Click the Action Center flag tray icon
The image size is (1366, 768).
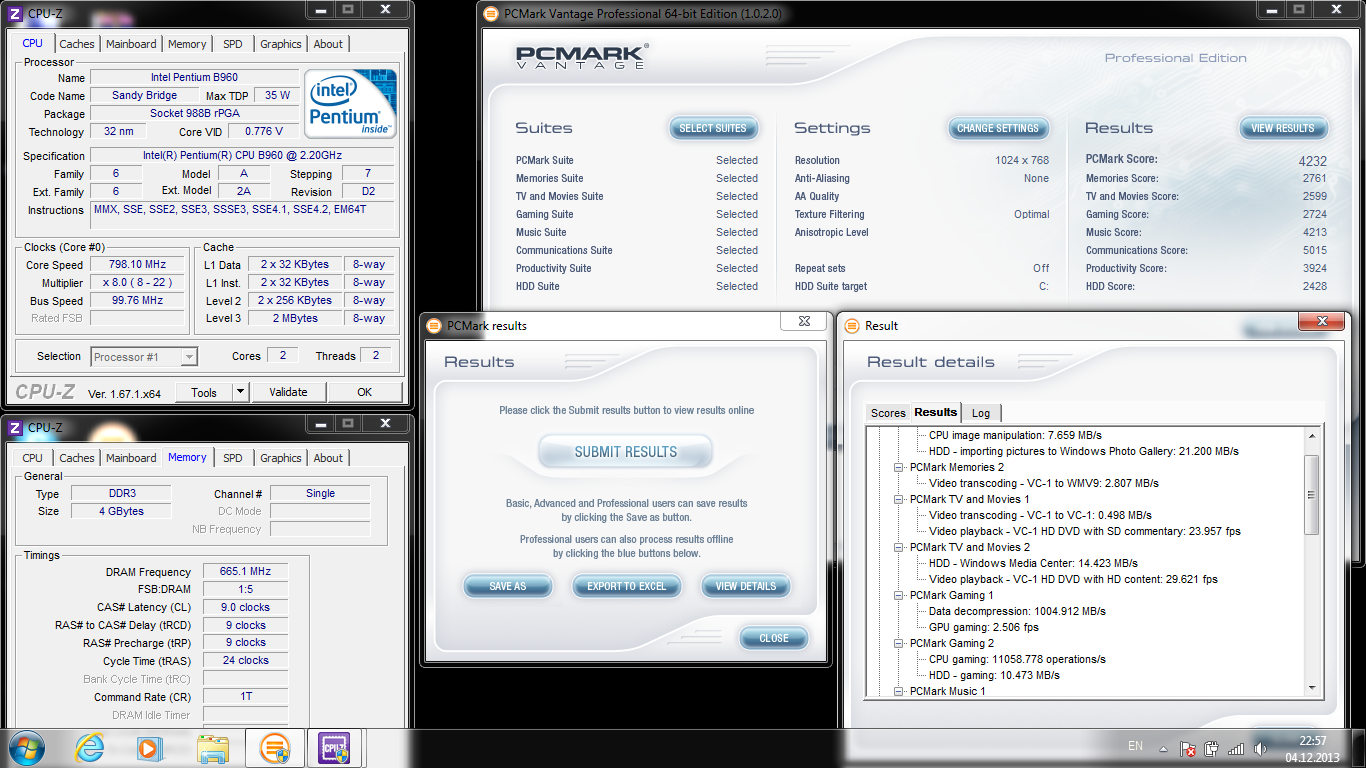[x=1188, y=748]
